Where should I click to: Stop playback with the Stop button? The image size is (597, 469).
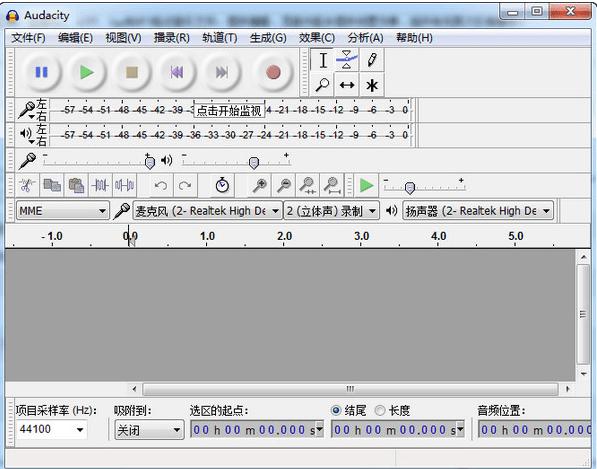(x=132, y=72)
